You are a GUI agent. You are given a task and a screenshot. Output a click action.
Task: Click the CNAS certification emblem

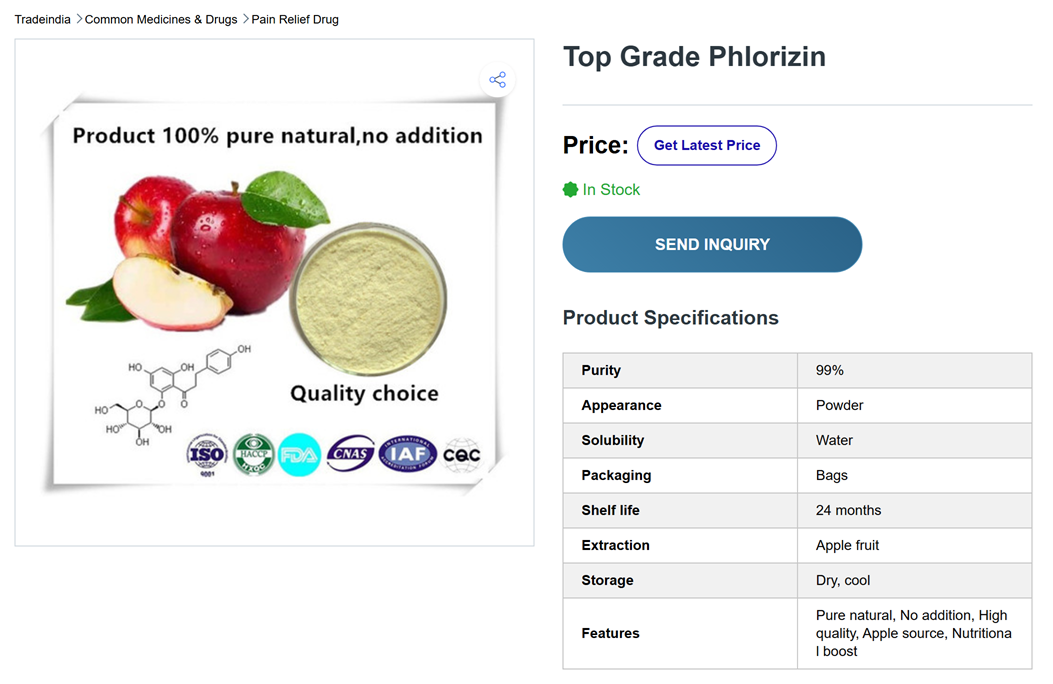coord(350,454)
